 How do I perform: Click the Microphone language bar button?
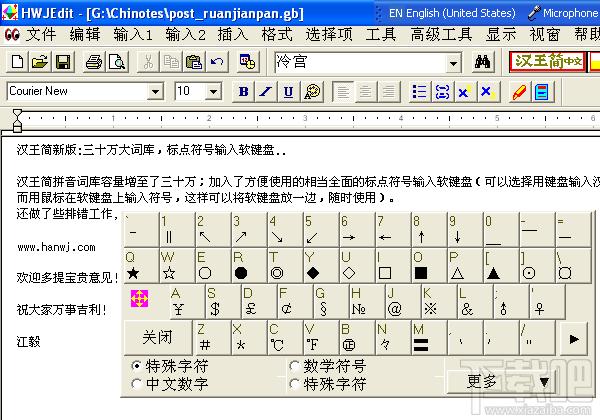[x=563, y=13]
